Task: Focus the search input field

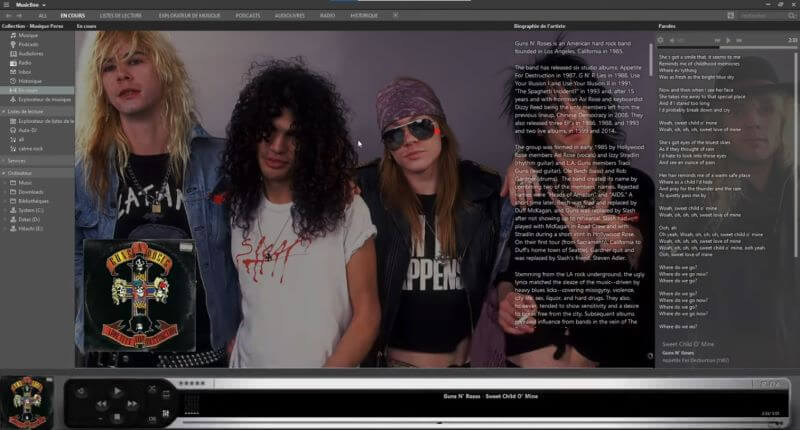Action: tap(762, 16)
